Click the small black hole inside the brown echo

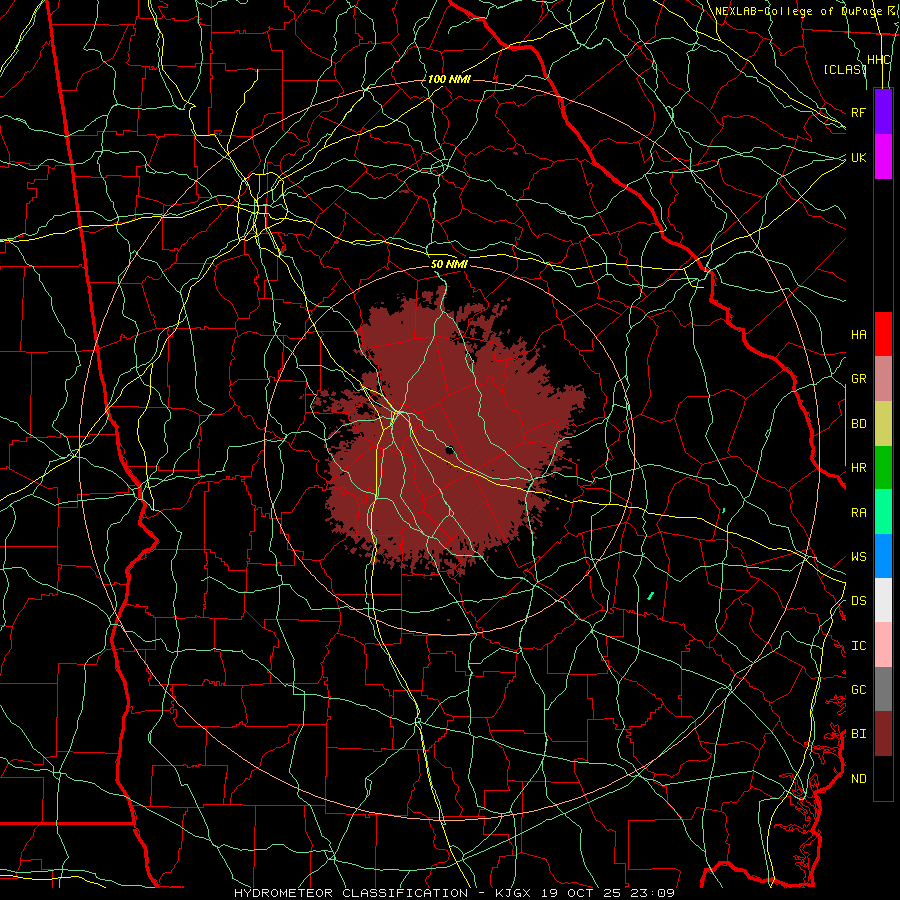click(450, 450)
